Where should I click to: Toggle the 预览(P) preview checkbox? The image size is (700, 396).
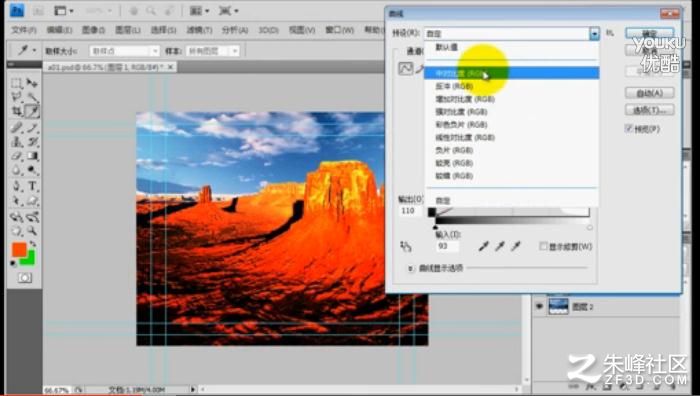coord(629,129)
